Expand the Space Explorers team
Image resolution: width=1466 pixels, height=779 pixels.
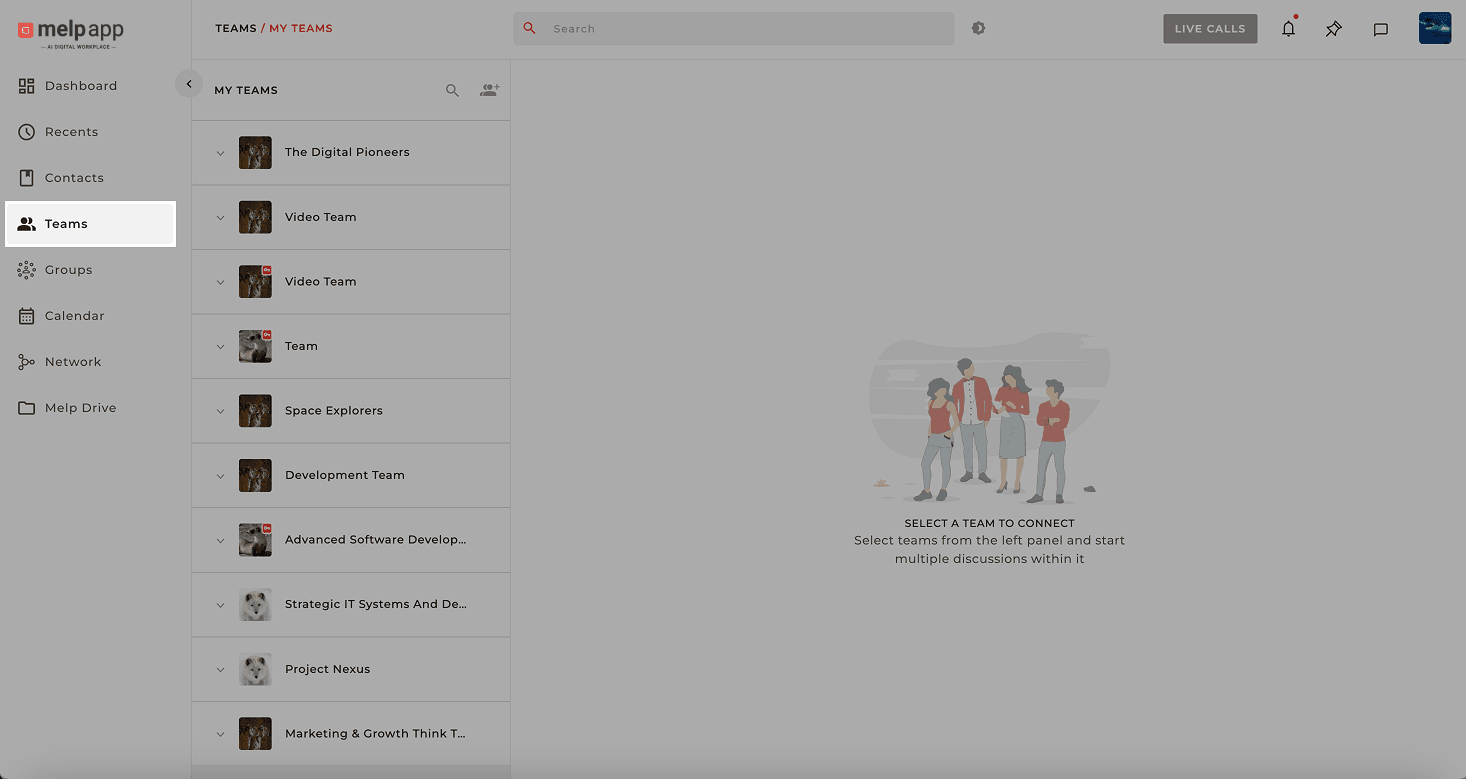click(x=221, y=411)
